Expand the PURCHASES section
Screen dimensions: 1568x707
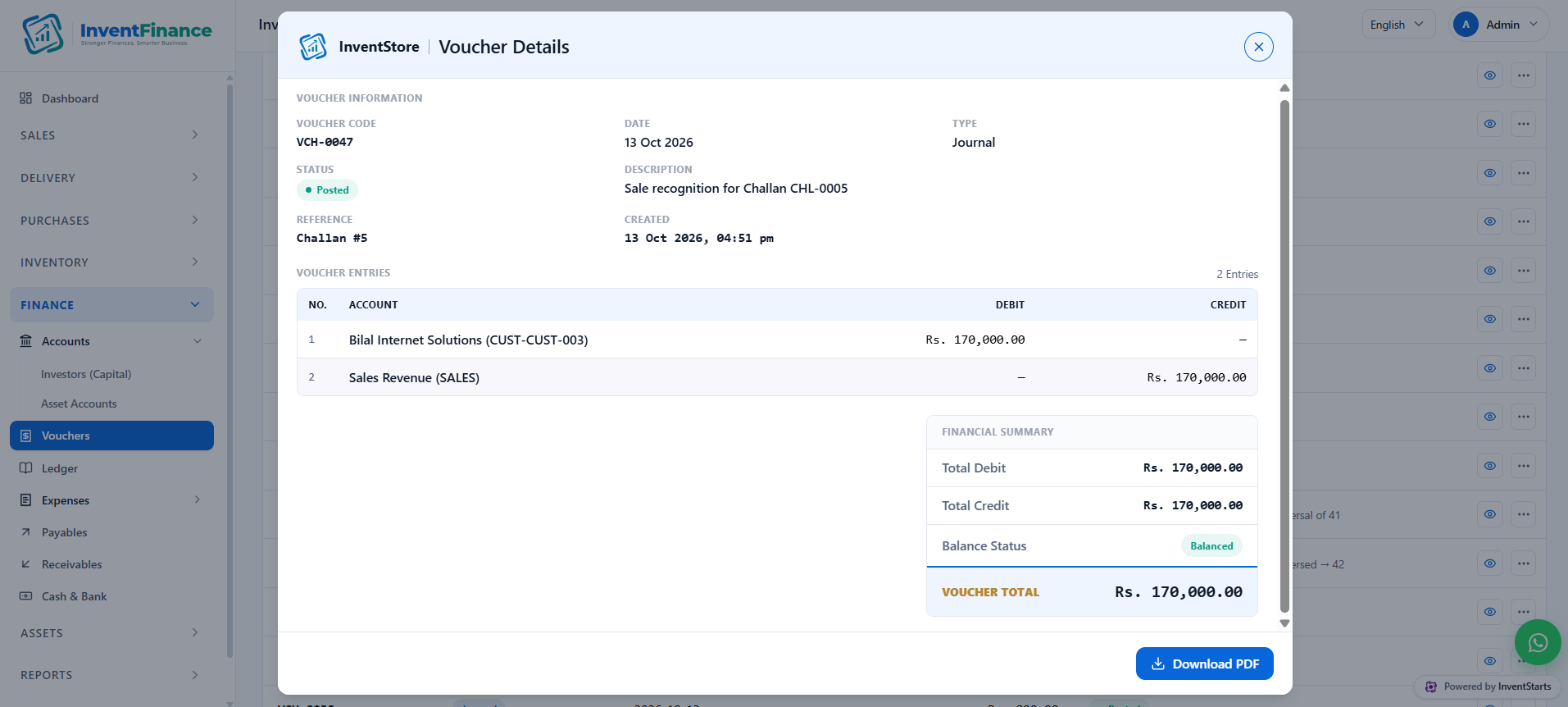point(111,221)
